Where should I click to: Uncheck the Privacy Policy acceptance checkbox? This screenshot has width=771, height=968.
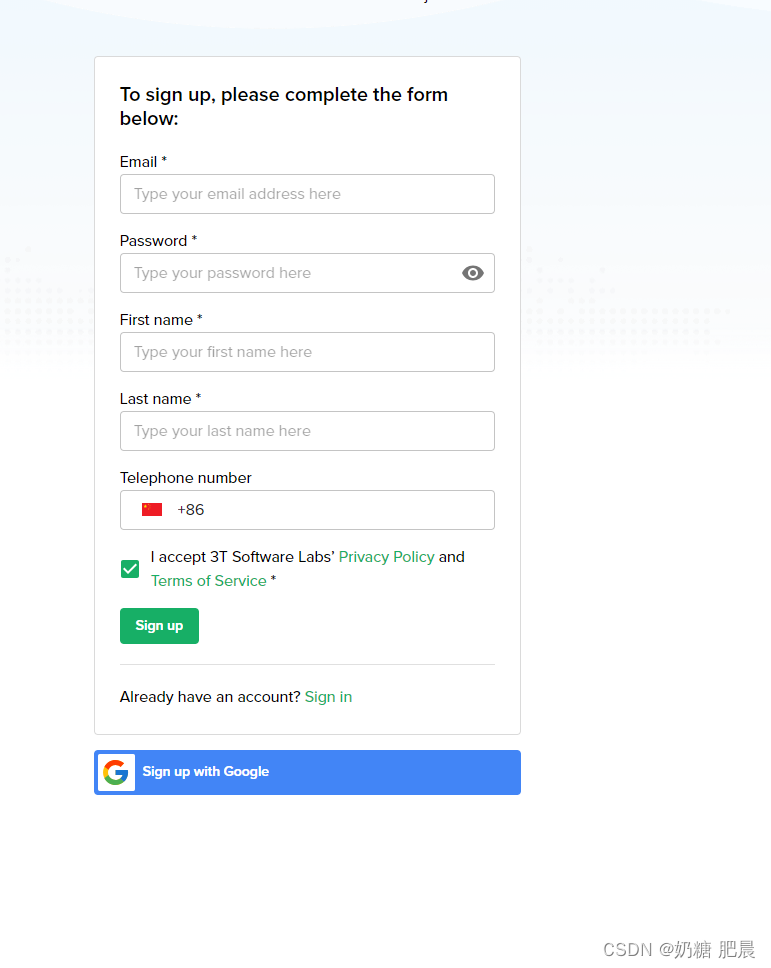pyautogui.click(x=129, y=568)
